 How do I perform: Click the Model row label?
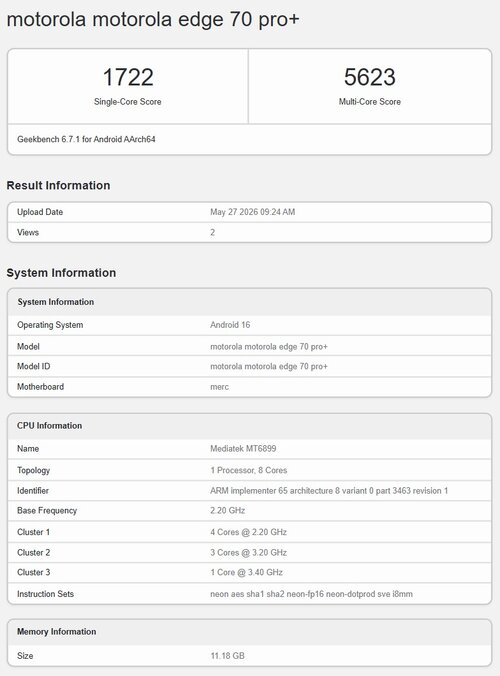coord(28,347)
